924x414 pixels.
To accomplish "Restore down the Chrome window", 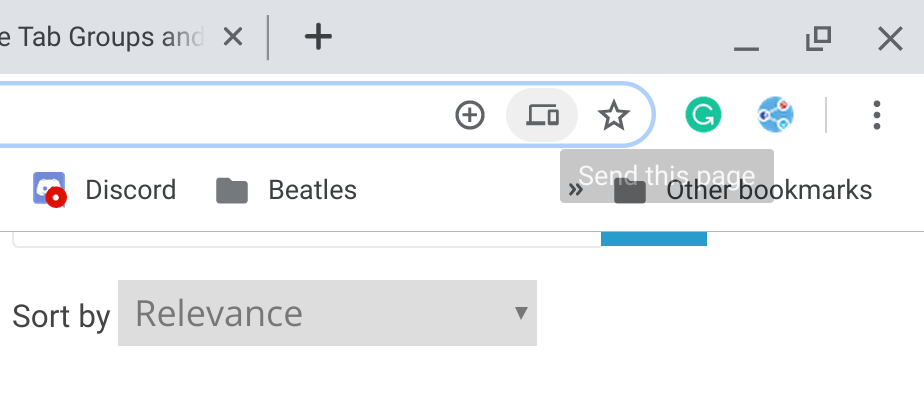I will click(x=819, y=38).
